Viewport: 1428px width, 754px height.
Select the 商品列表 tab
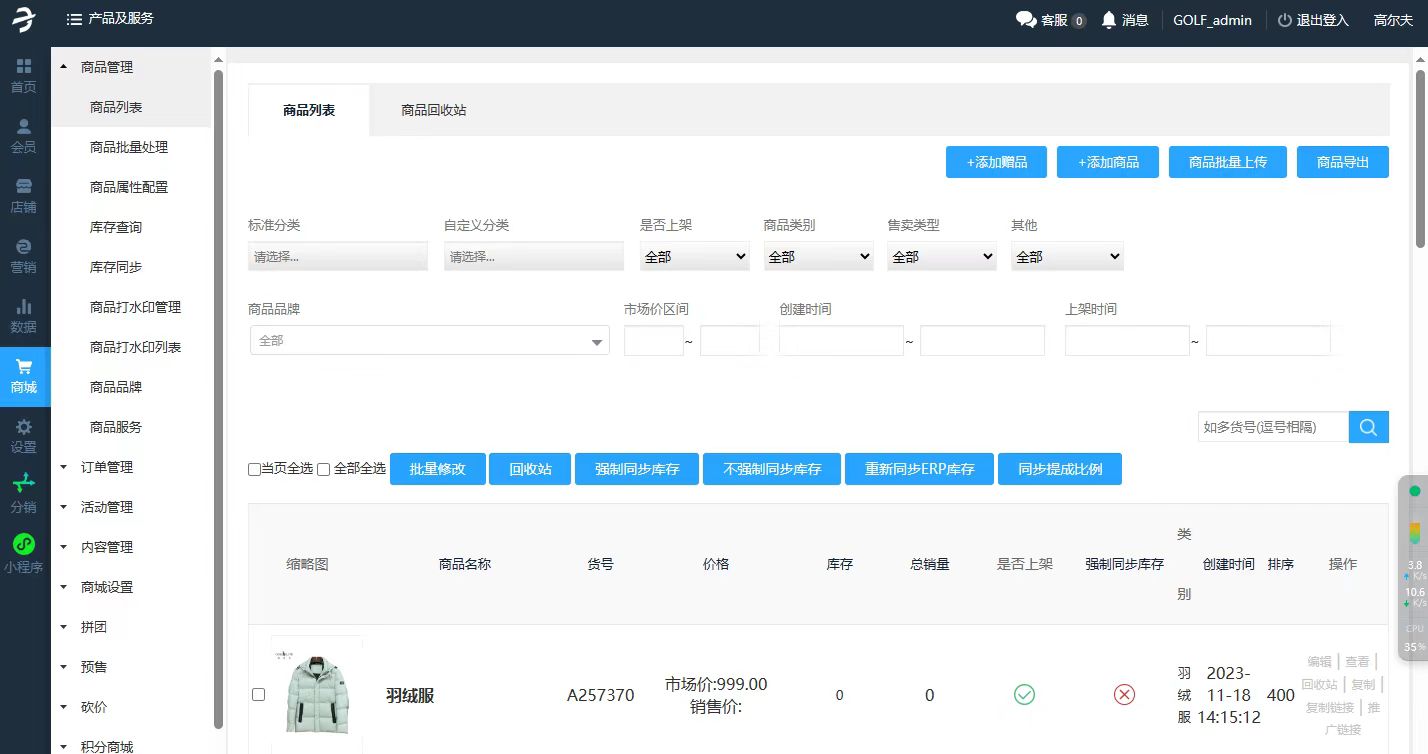(309, 110)
